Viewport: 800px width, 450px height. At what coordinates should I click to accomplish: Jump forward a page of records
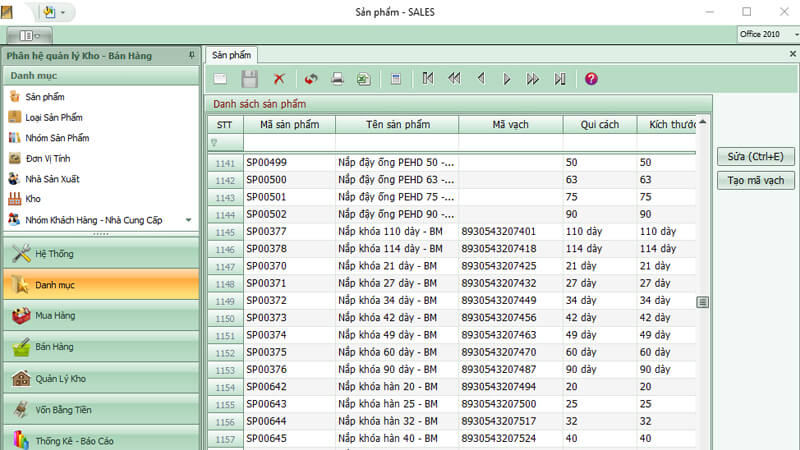[533, 79]
